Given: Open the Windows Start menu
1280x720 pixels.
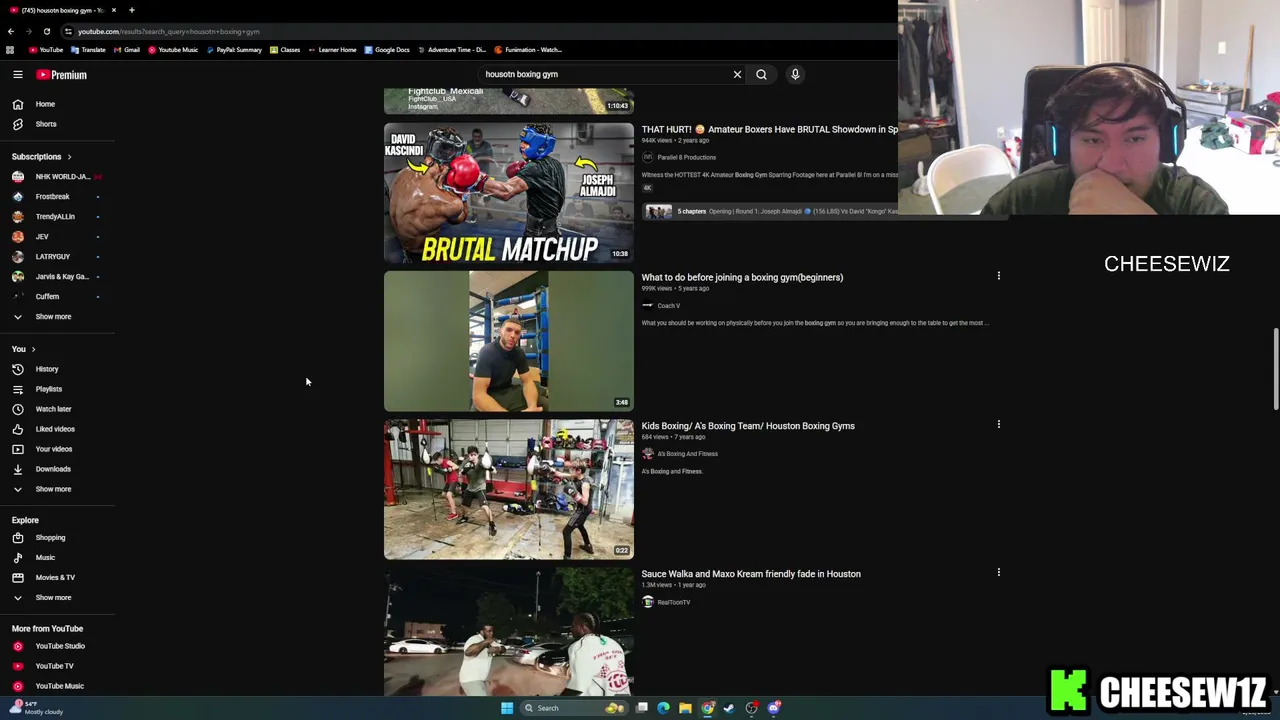Looking at the screenshot, I should tap(507, 708).
